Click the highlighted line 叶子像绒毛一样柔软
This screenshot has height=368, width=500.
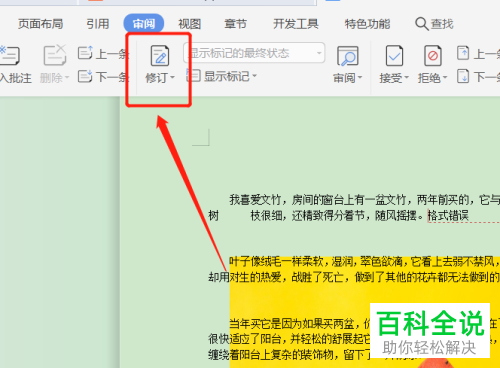pyautogui.click(x=364, y=262)
